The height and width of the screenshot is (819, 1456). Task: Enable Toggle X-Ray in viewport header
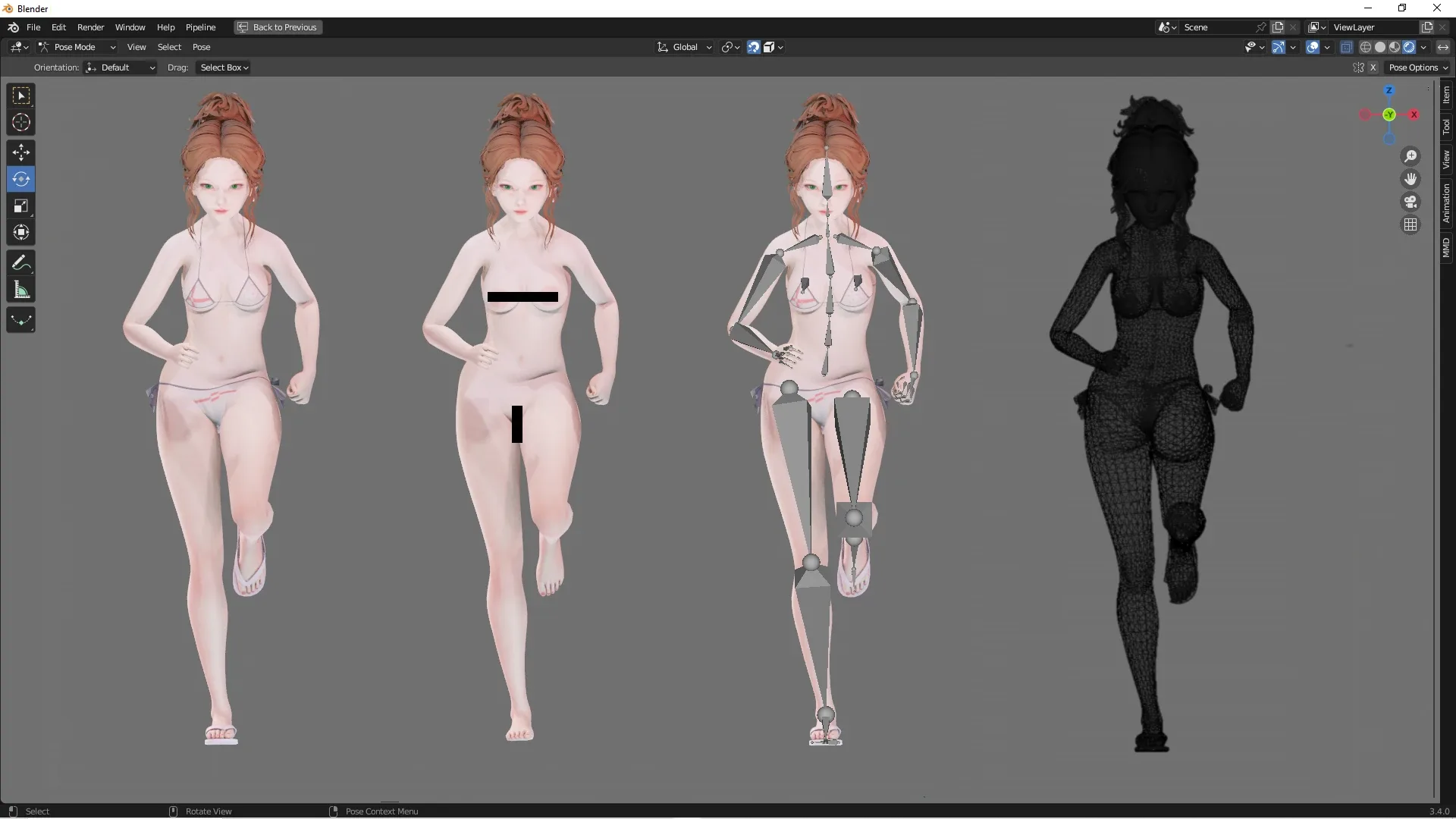pos(1347,46)
